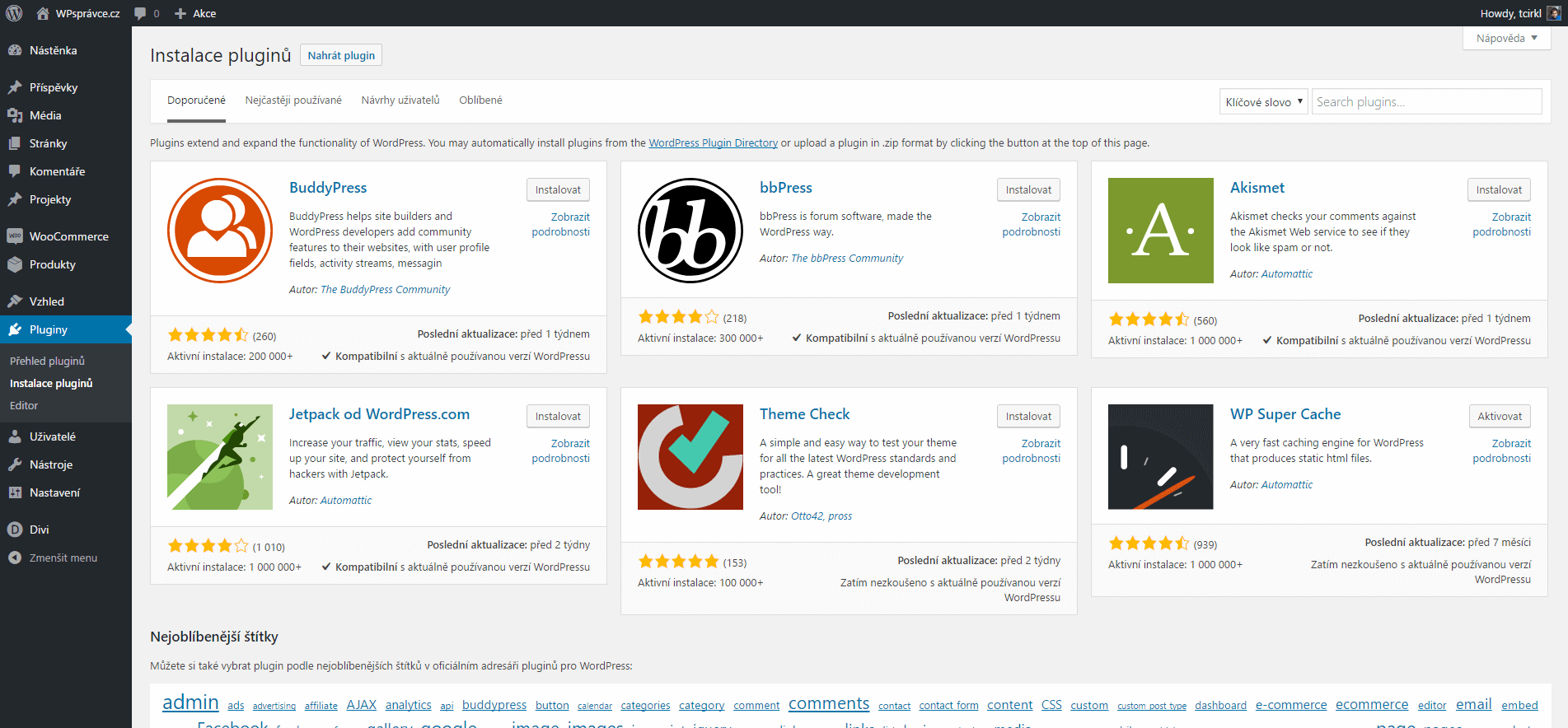Select the AJAX tag
The image size is (1568, 728).
(x=361, y=705)
